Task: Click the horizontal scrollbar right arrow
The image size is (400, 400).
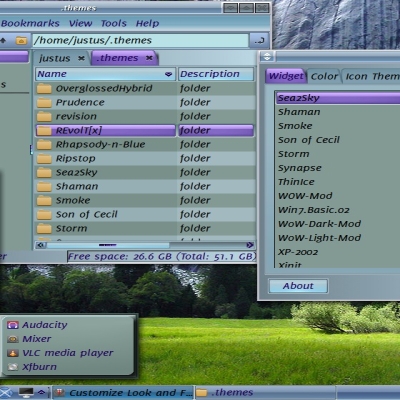Action: [250, 245]
